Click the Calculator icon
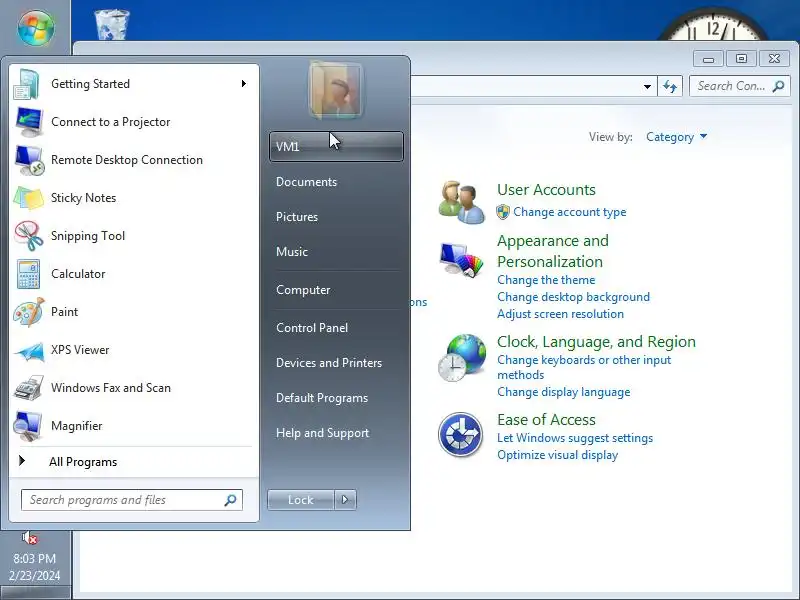This screenshot has height=600, width=800. click(28, 274)
